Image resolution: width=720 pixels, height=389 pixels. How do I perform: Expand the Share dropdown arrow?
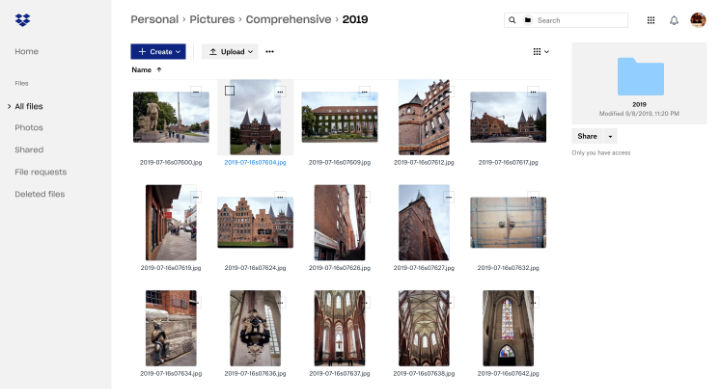[x=610, y=136]
